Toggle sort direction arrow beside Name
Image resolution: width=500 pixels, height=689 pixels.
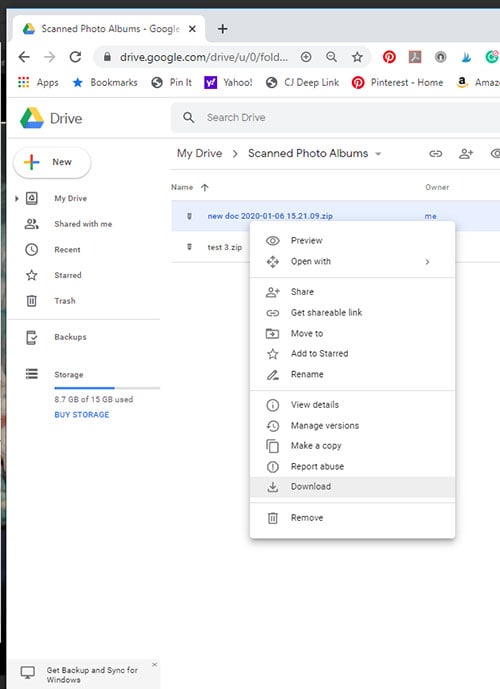[x=205, y=187]
